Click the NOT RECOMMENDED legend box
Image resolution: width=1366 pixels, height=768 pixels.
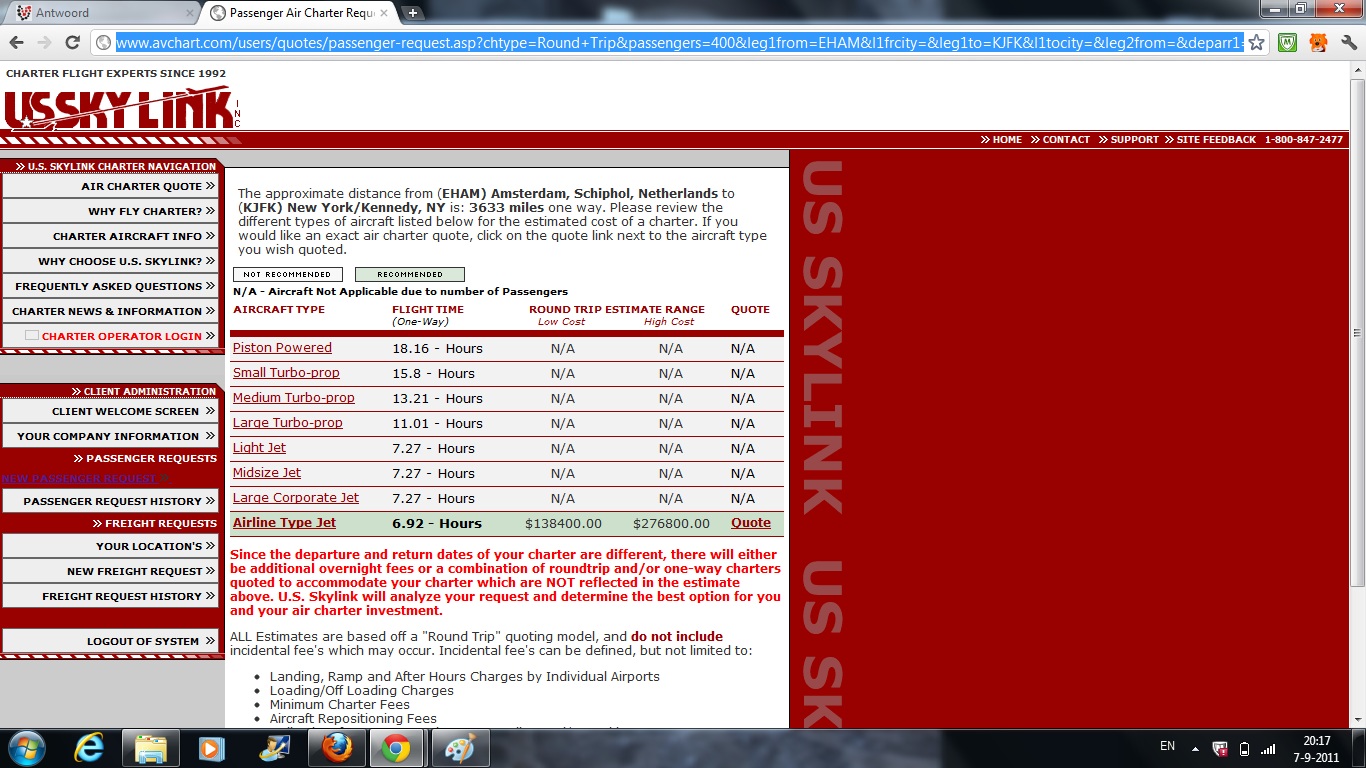(288, 274)
